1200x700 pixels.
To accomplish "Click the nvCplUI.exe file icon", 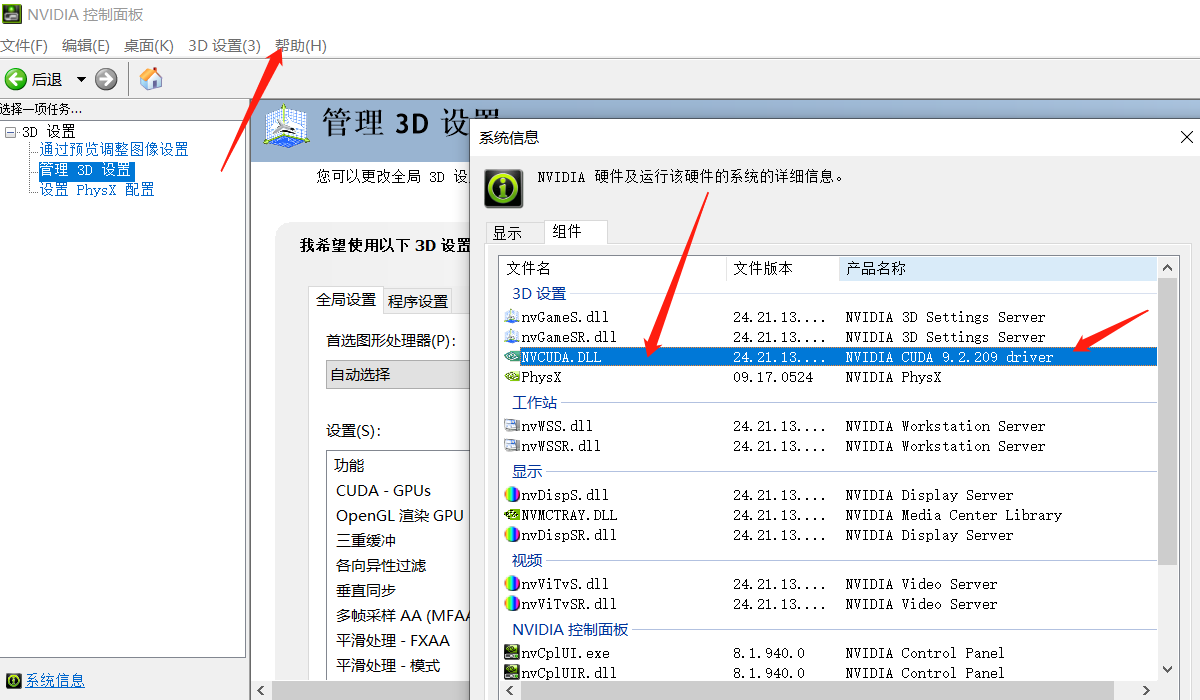I will (x=512, y=653).
